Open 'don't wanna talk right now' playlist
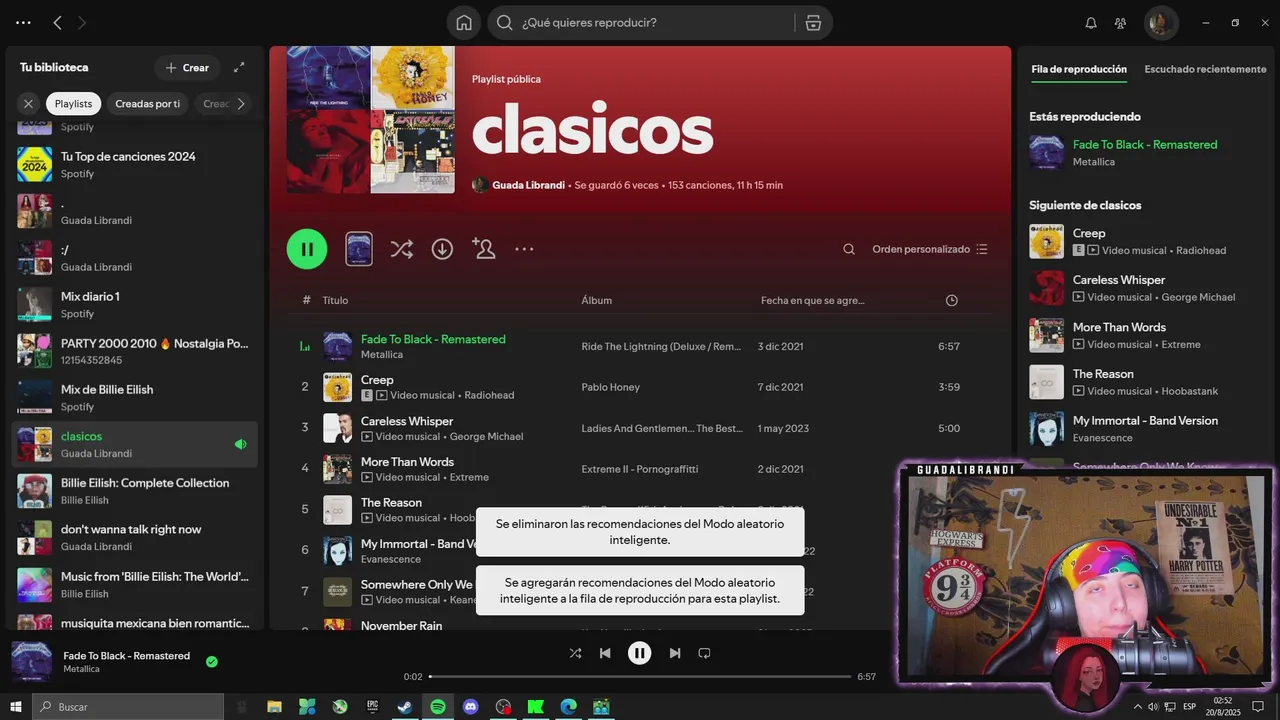 point(134,537)
